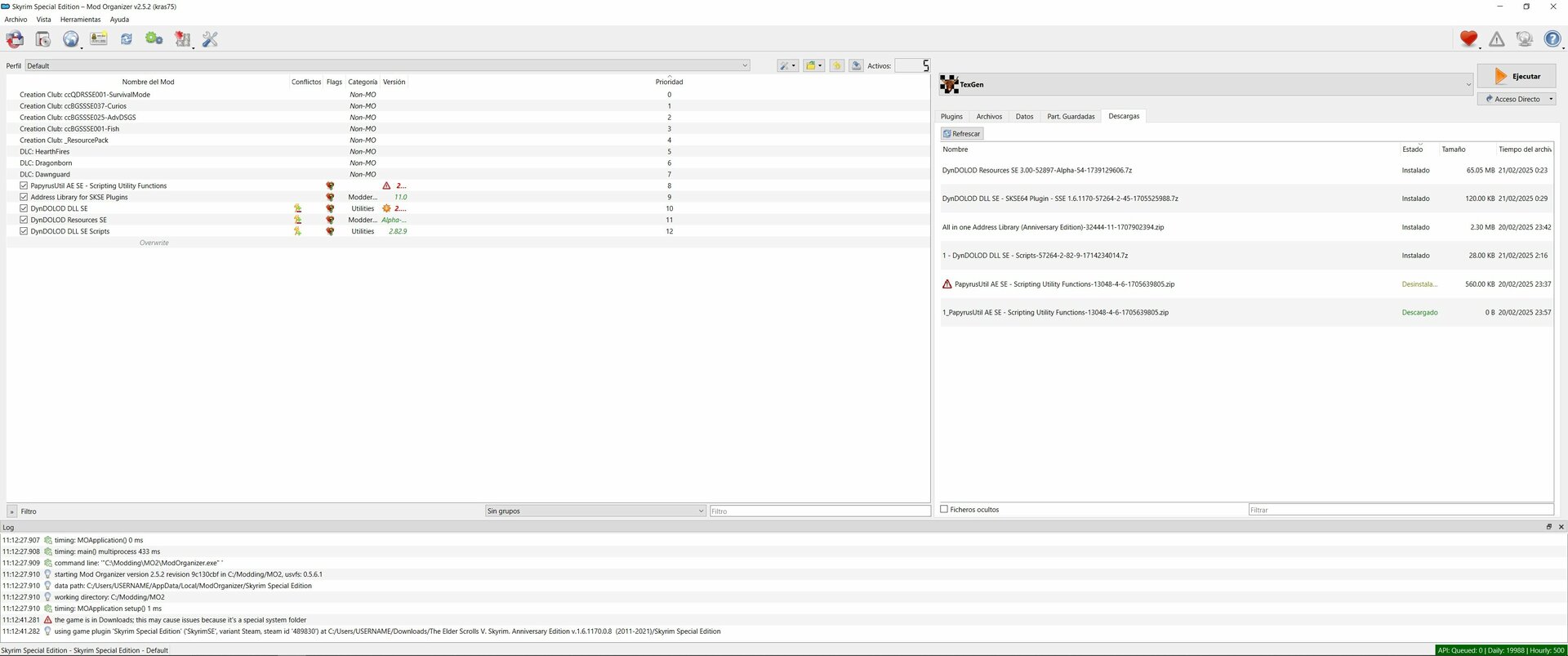Screen dimensions: 1568x656
Task: Open the wrench list-options dropdown
Action: [787, 65]
